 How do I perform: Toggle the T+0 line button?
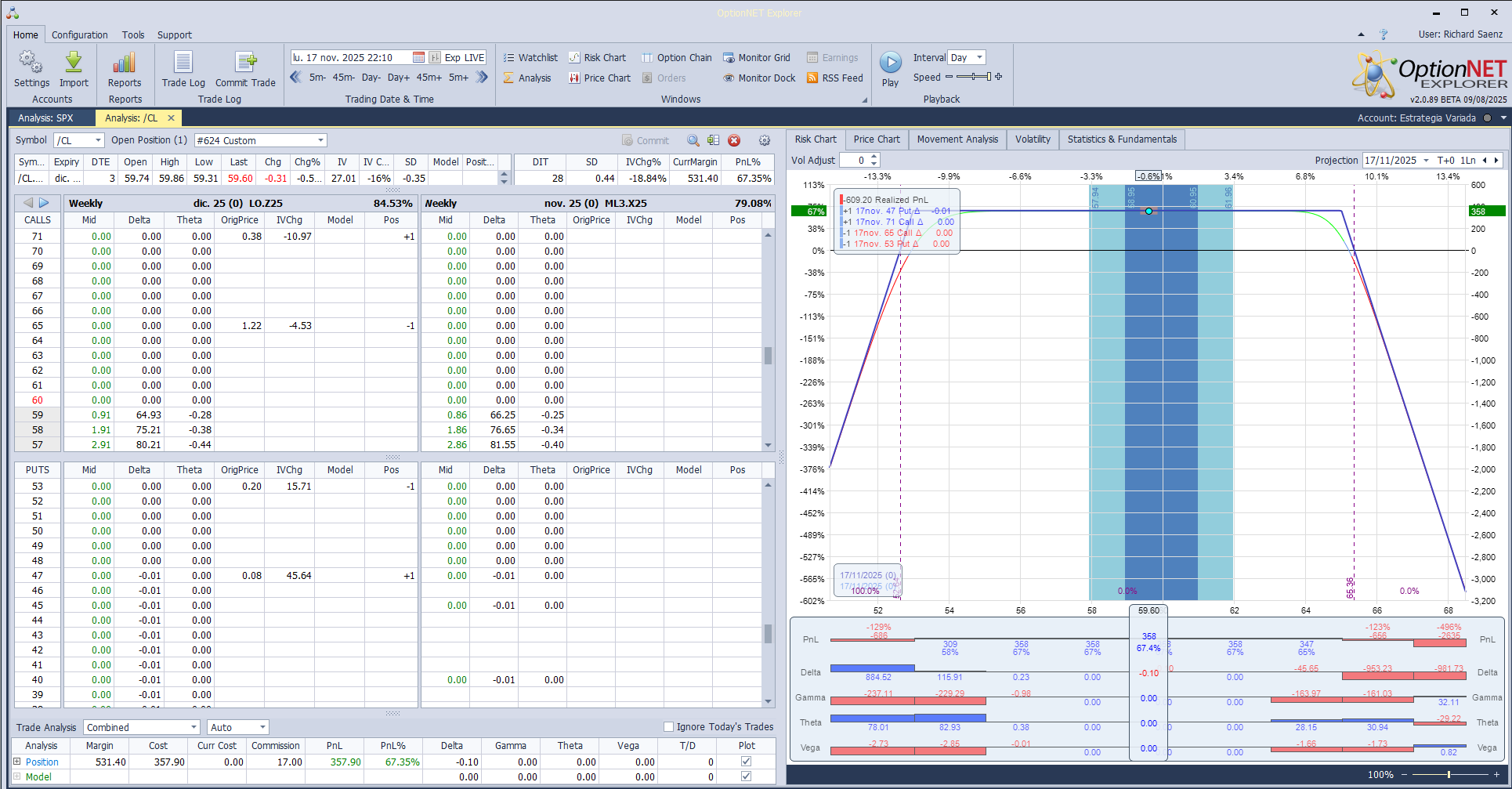(1445, 160)
